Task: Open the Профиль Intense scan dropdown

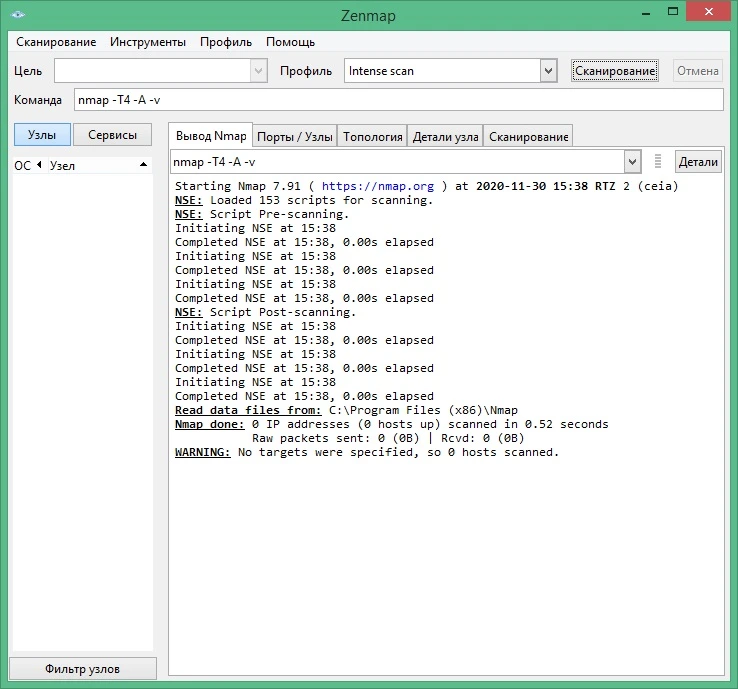Action: pos(548,71)
